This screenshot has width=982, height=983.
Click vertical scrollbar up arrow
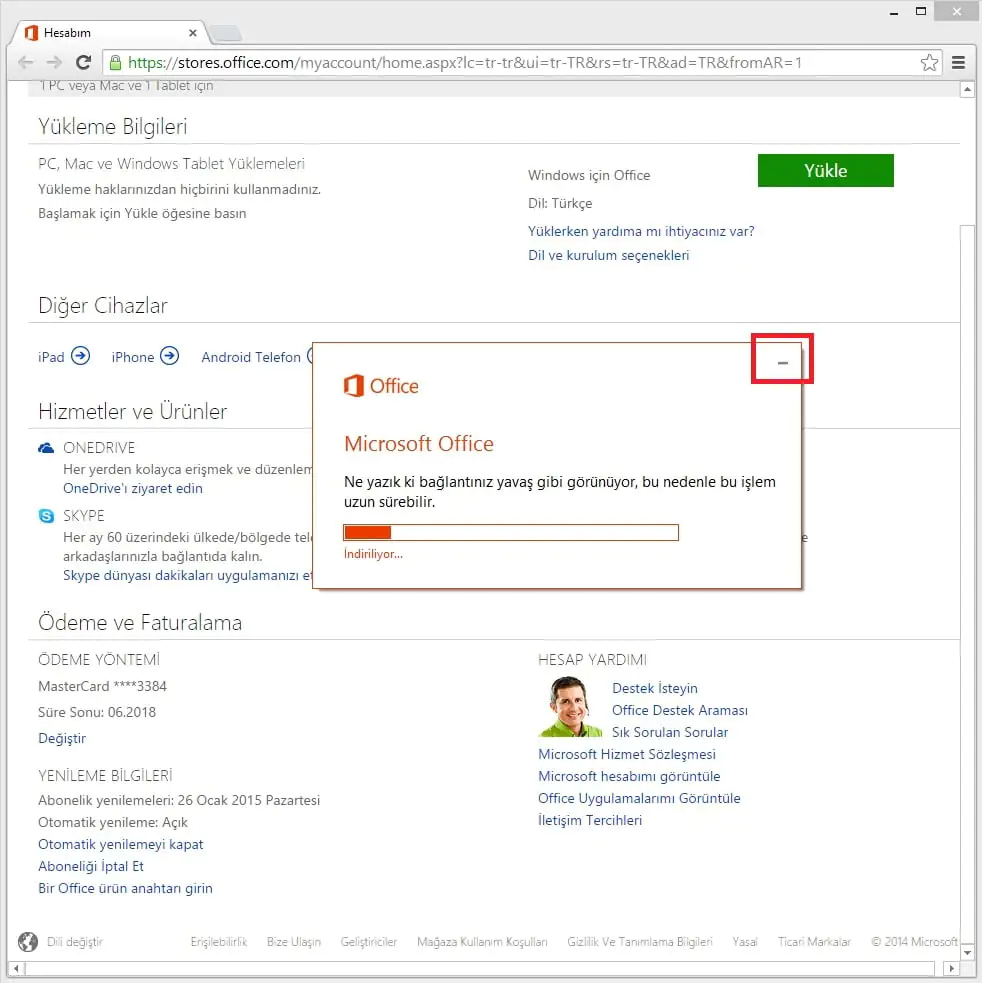pyautogui.click(x=967, y=89)
